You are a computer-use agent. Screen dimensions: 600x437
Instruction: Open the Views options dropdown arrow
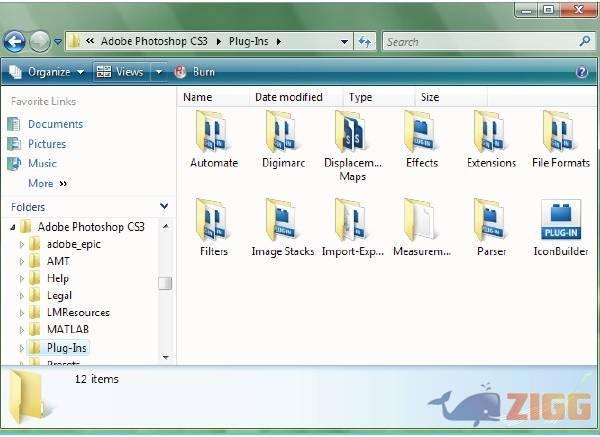(159, 72)
